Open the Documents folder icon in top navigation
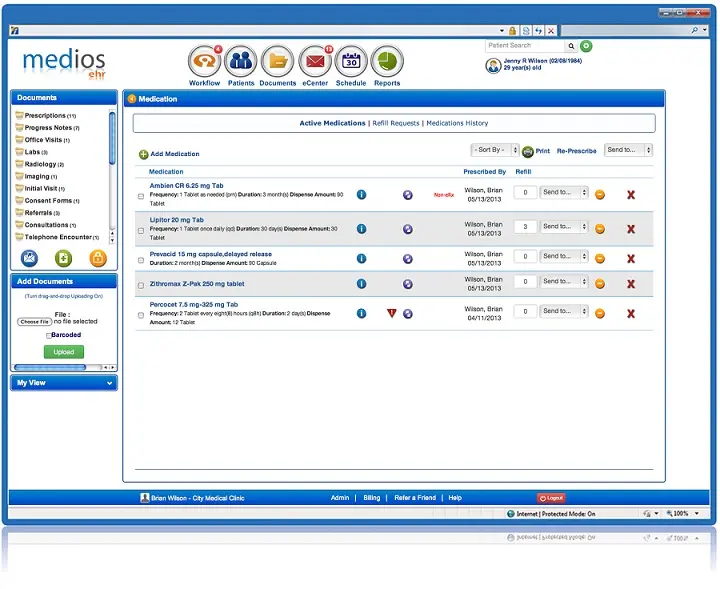This screenshot has height=589, width=720. click(x=277, y=61)
